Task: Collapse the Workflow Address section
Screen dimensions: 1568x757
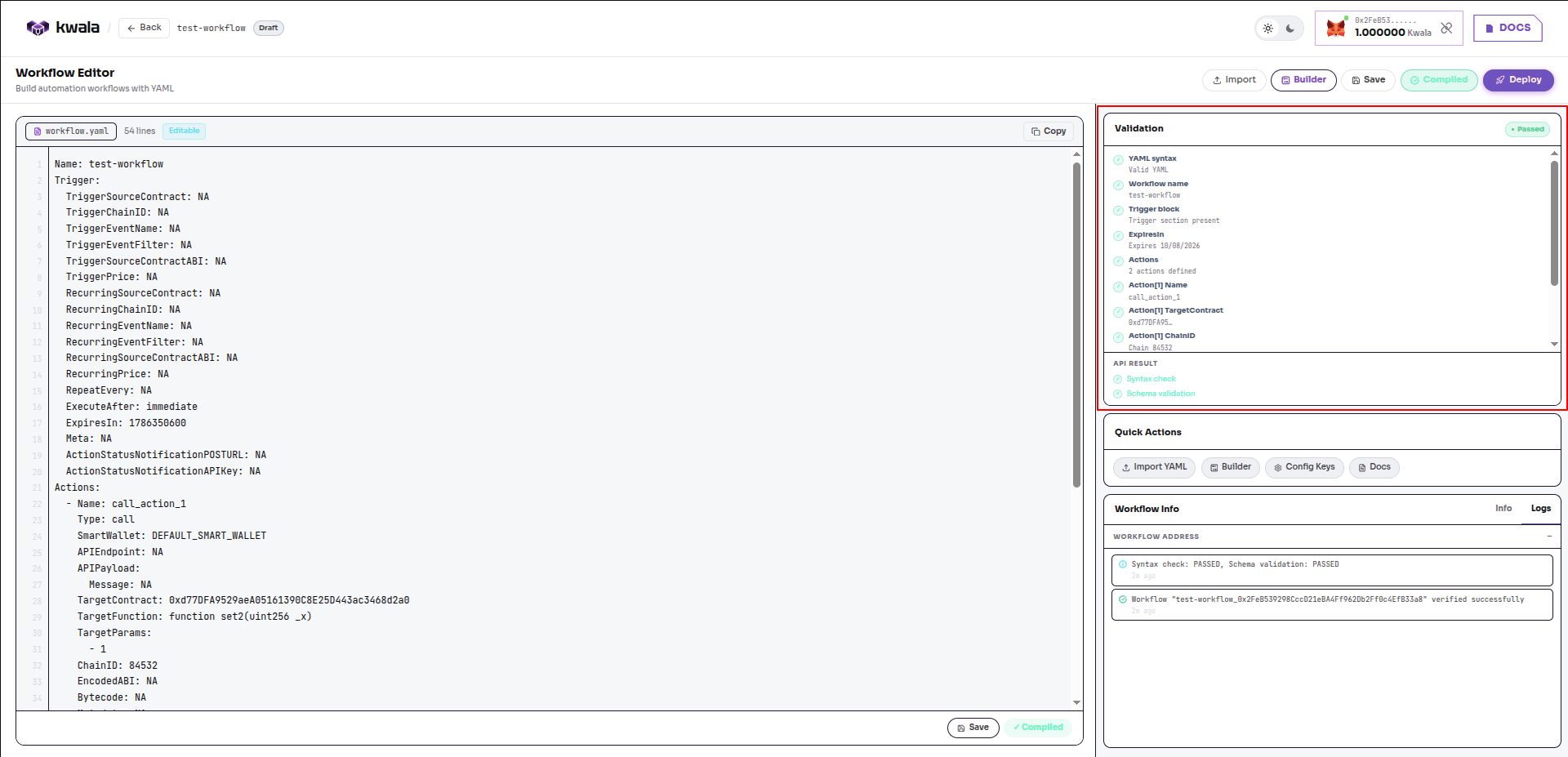Action: click(1549, 537)
